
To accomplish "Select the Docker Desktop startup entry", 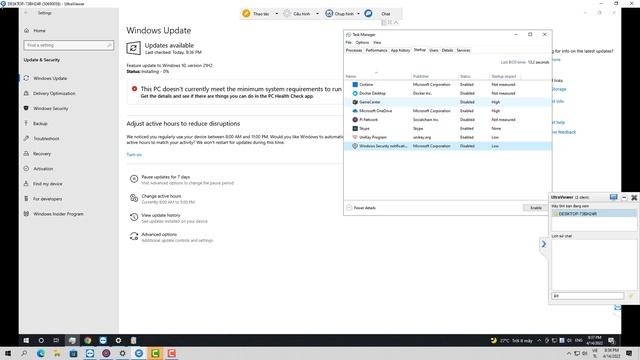I will click(x=448, y=93).
